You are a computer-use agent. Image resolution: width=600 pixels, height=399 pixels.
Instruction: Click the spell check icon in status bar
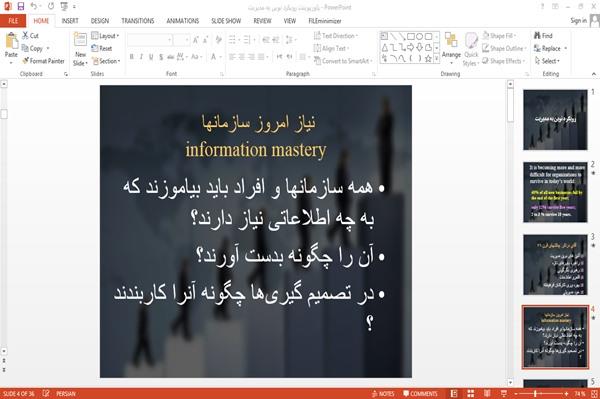tap(46, 394)
